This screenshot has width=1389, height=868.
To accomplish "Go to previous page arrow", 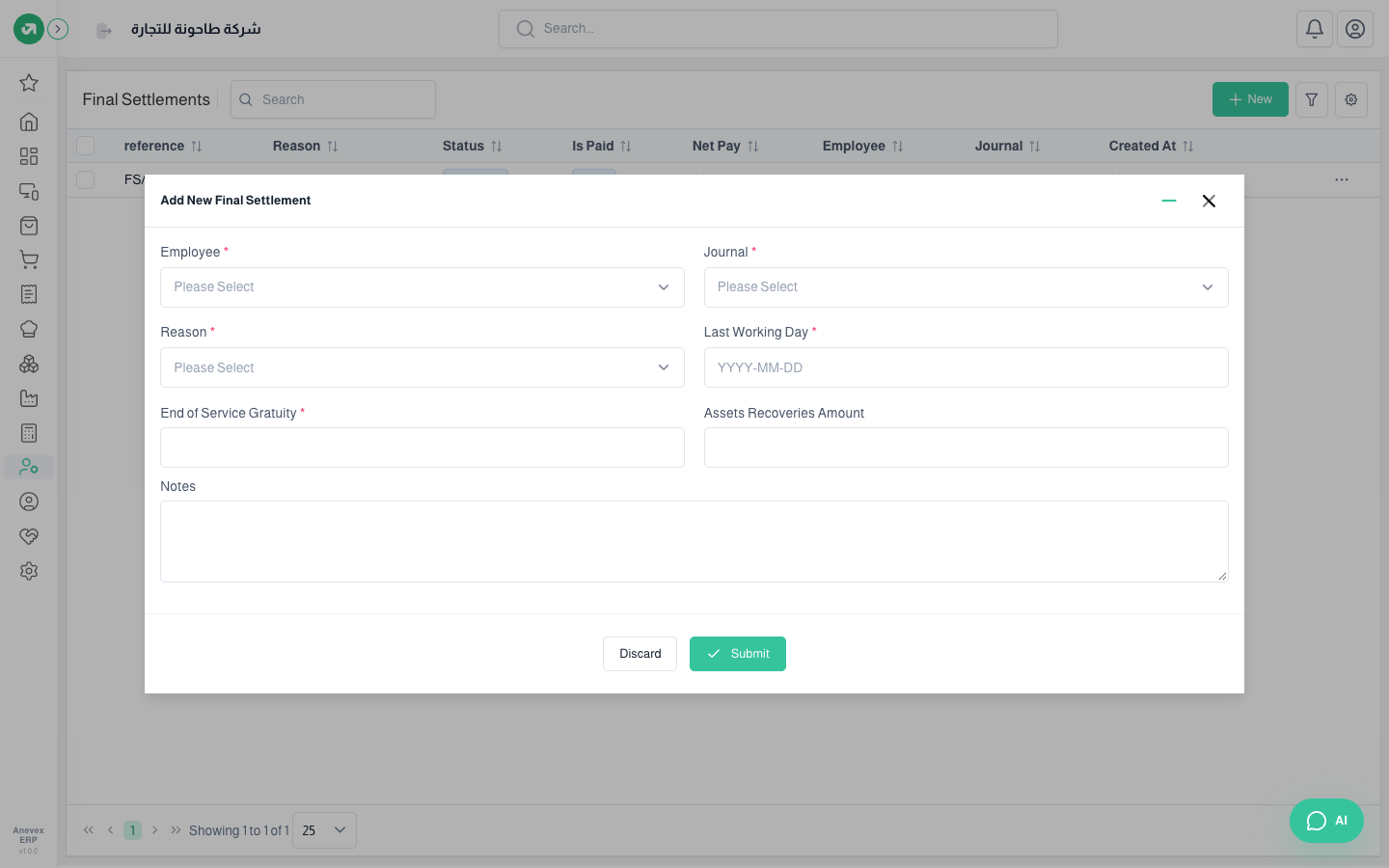I will 110,830.
